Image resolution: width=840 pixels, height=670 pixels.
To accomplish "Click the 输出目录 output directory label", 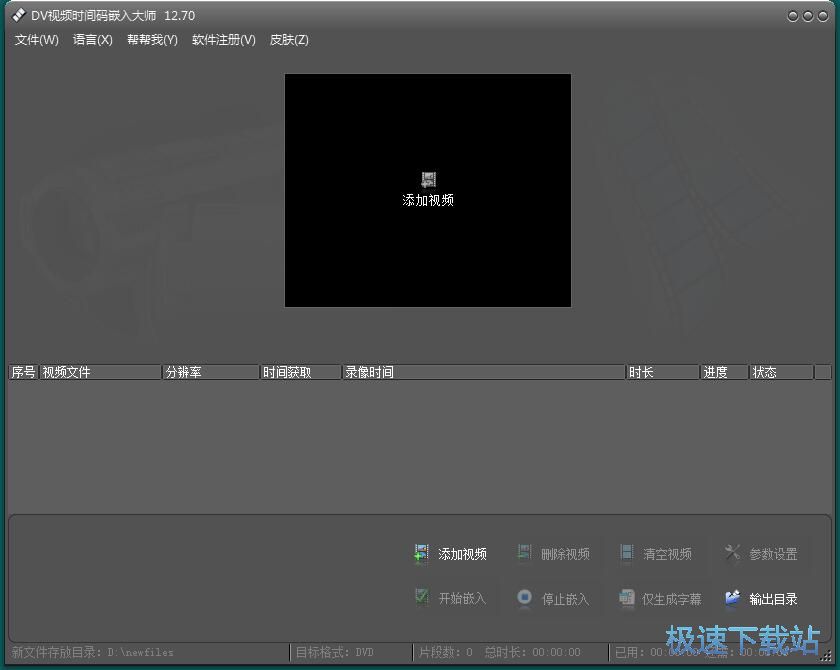I will [x=774, y=599].
